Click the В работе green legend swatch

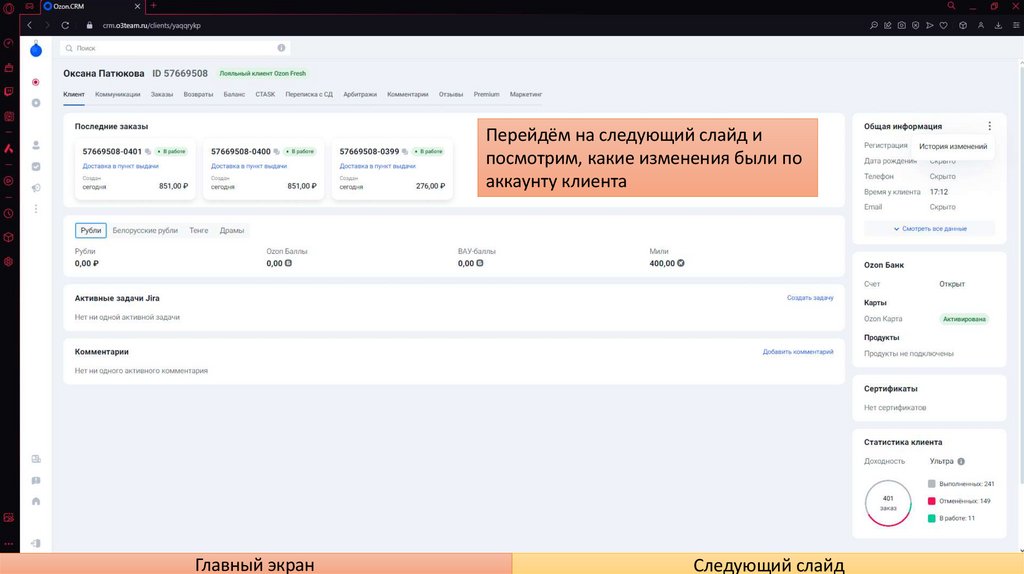pos(931,518)
